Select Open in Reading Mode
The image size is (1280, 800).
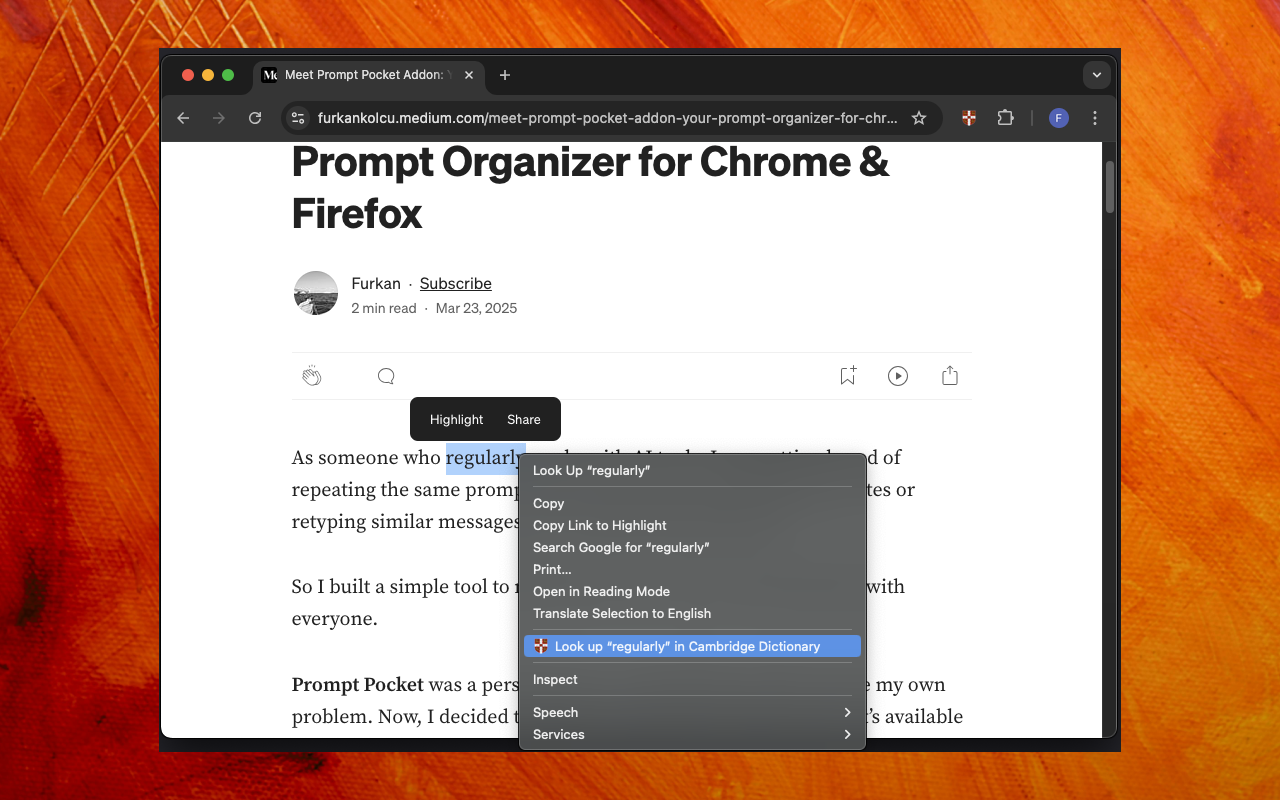pyautogui.click(x=692, y=591)
